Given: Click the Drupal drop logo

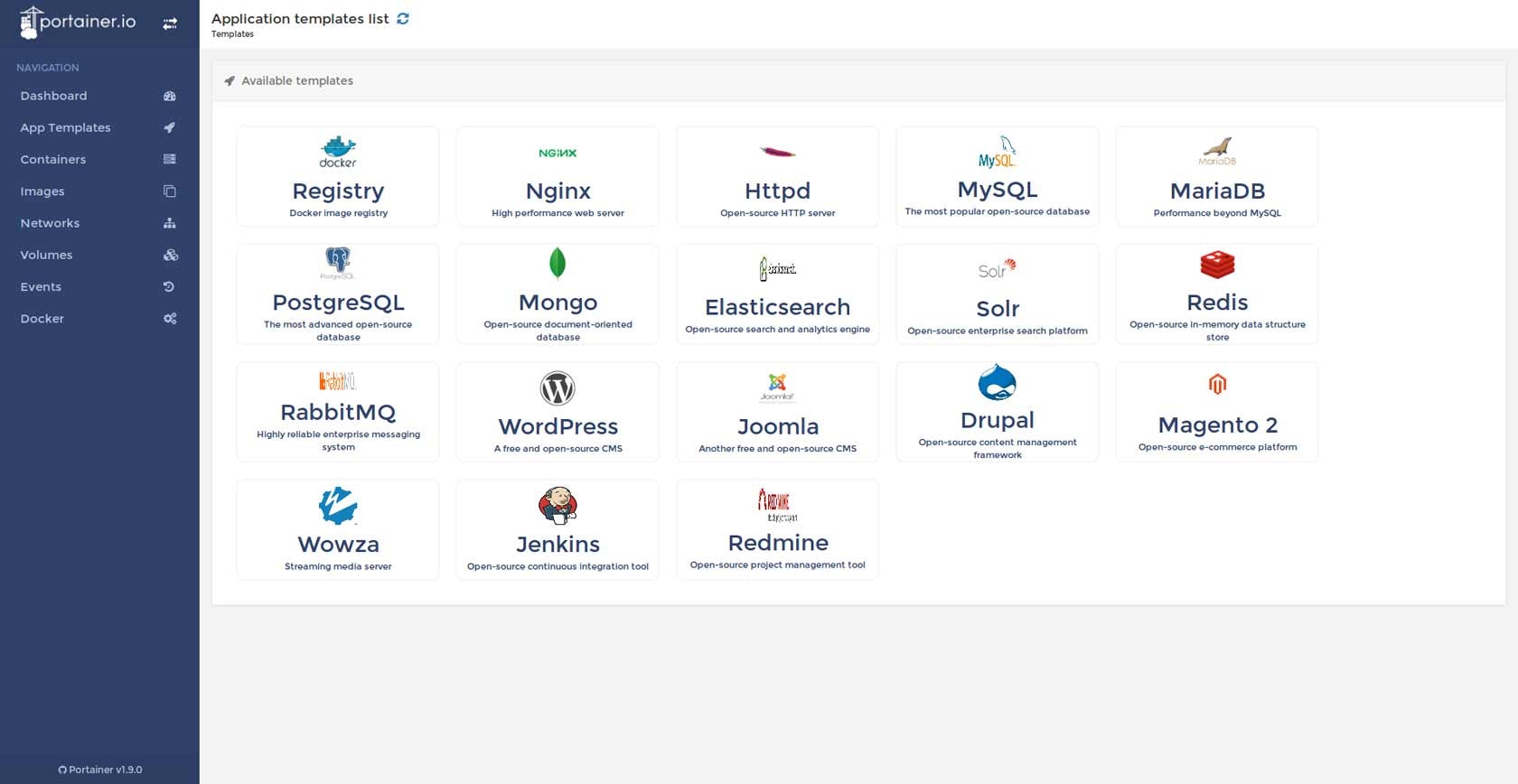Looking at the screenshot, I should tap(998, 382).
